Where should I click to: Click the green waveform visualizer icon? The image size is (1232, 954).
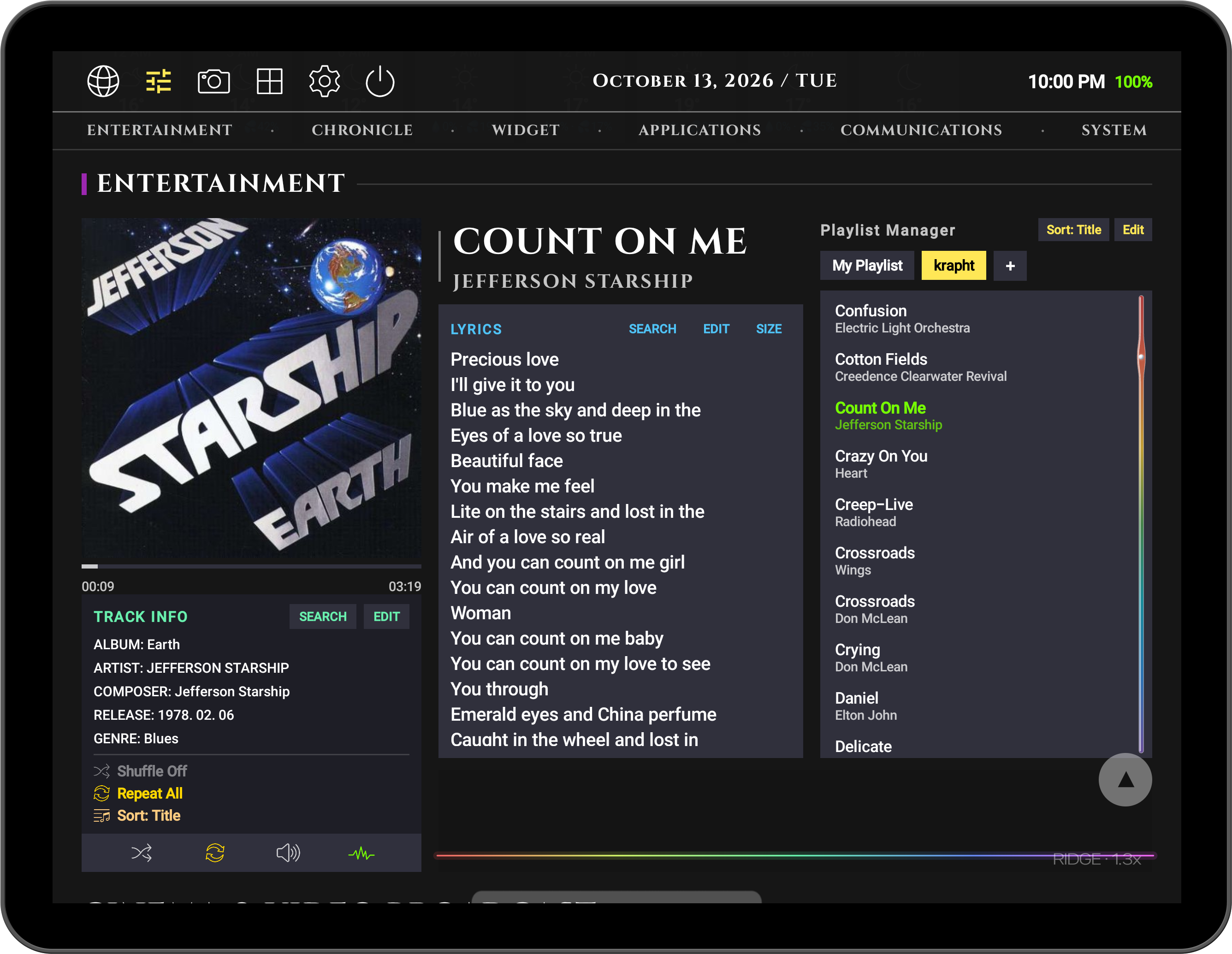tap(361, 853)
